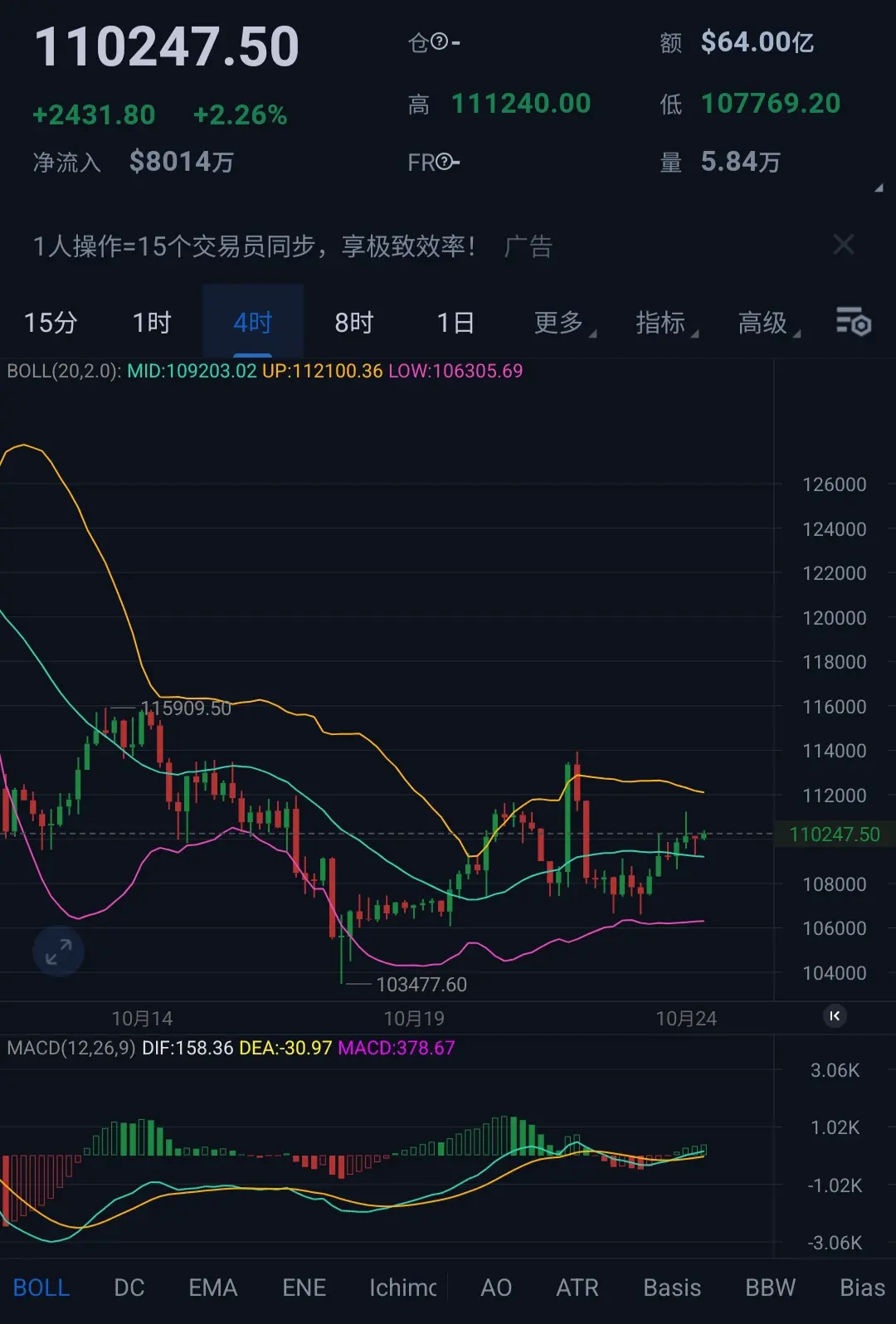Tap the 3.06K MACD axis label

coord(835,1070)
